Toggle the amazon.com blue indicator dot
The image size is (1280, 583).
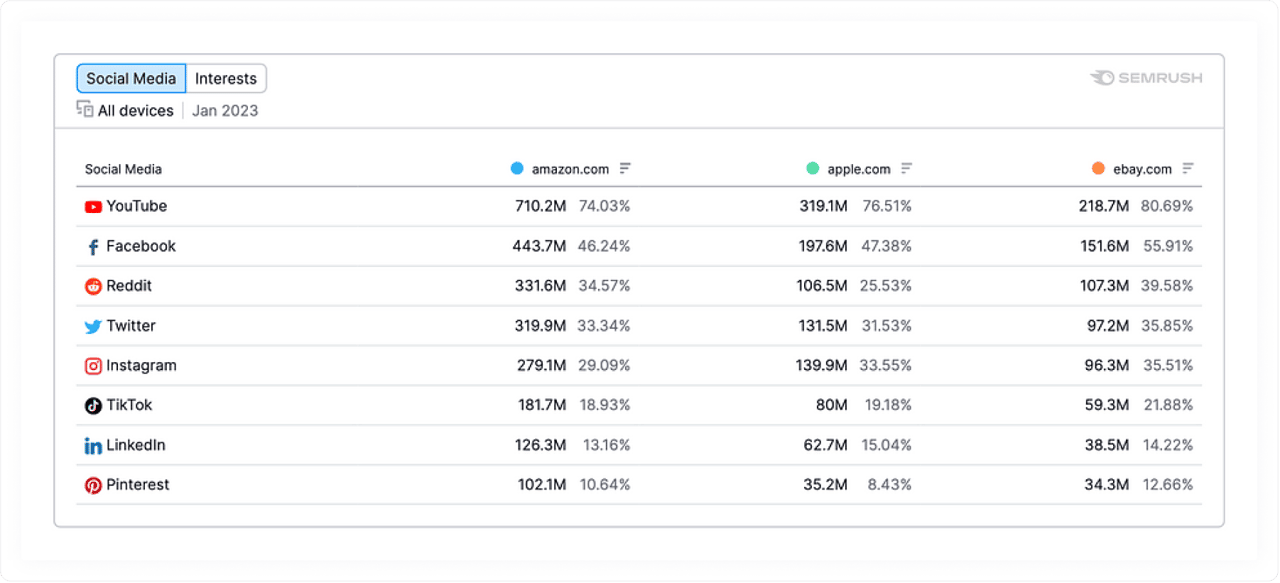pos(518,169)
